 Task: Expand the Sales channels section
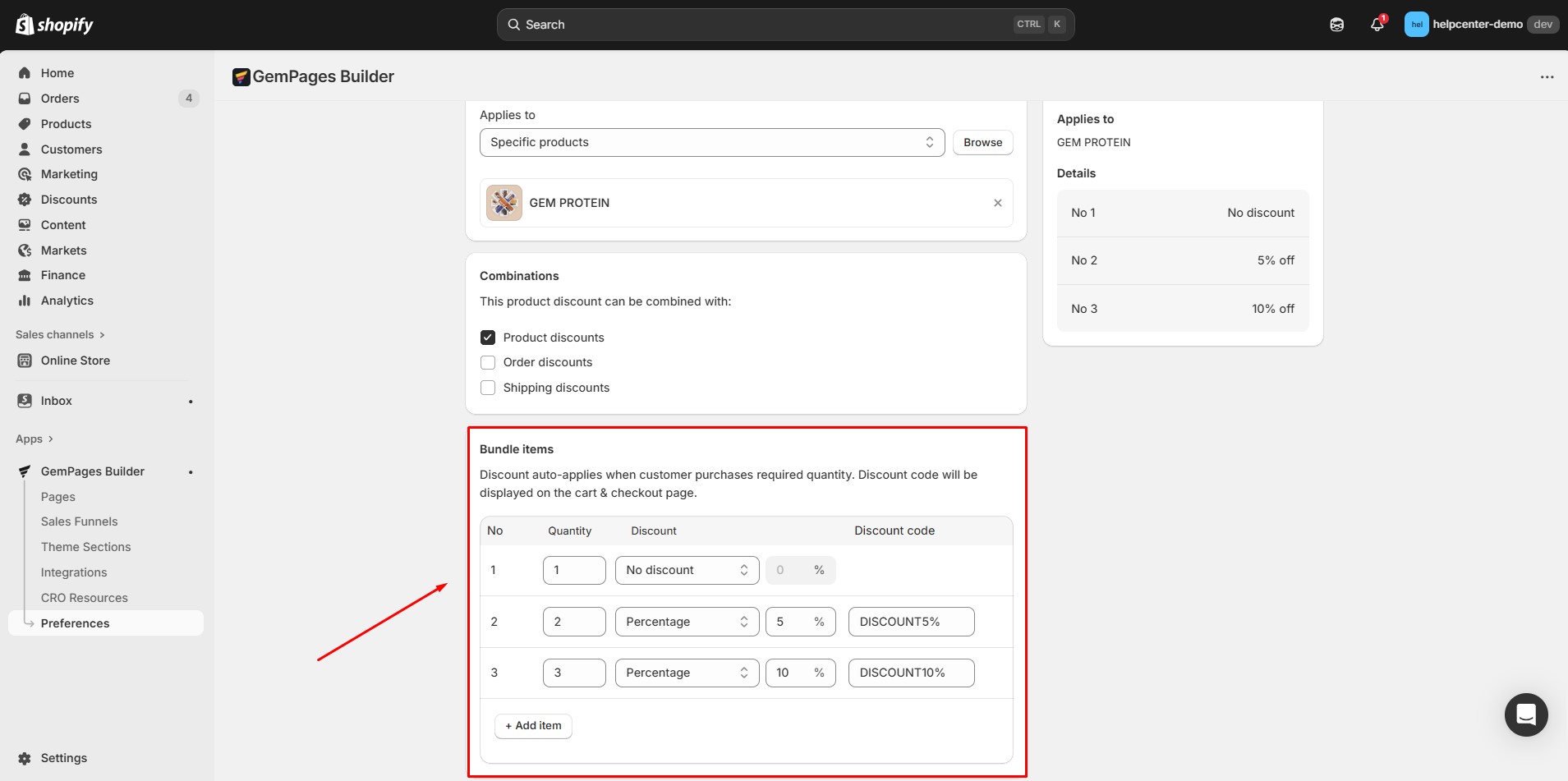pyautogui.click(x=60, y=335)
